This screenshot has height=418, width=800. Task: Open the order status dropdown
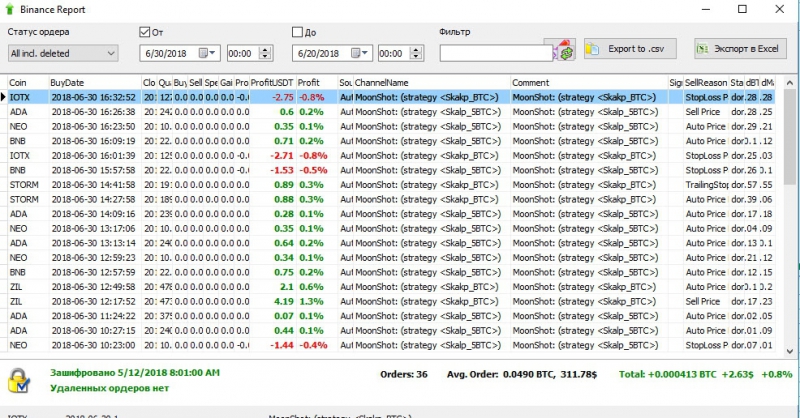[63, 53]
